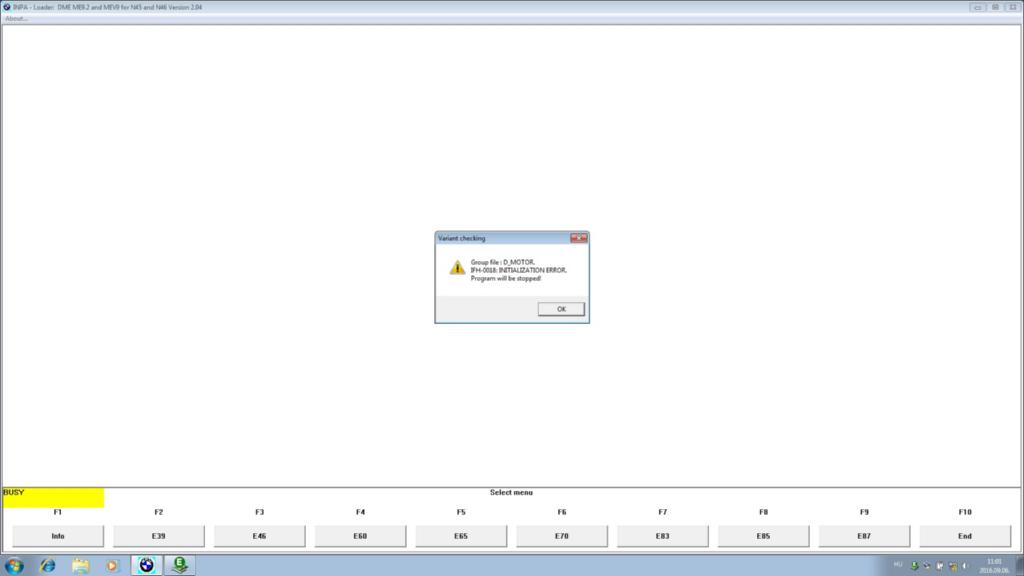This screenshot has height=576, width=1024.
Task: Select the E39 model button
Action: click(x=159, y=536)
